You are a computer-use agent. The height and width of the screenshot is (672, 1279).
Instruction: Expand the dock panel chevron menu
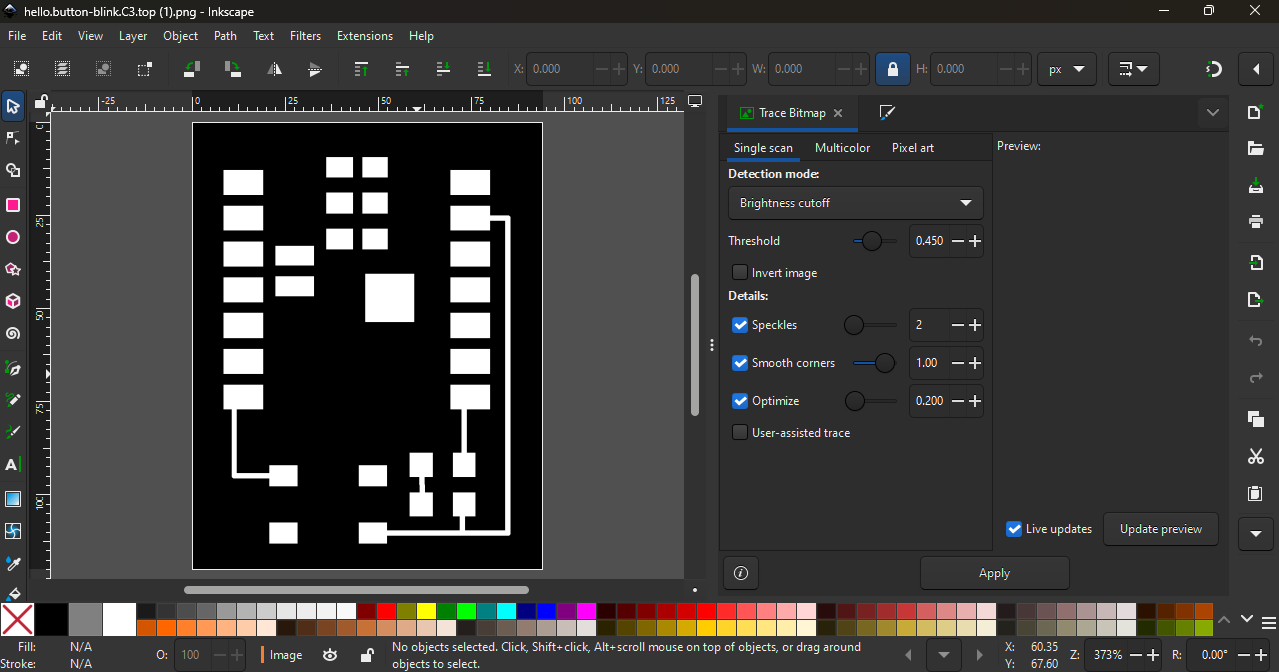click(1212, 113)
